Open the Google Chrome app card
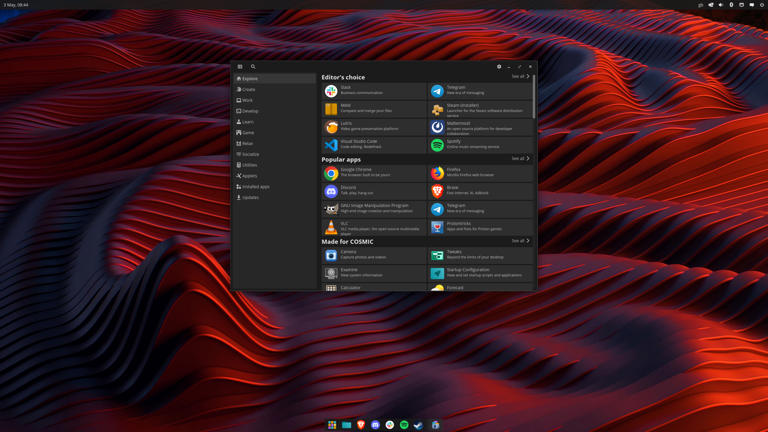768x432 pixels. pyautogui.click(x=374, y=173)
